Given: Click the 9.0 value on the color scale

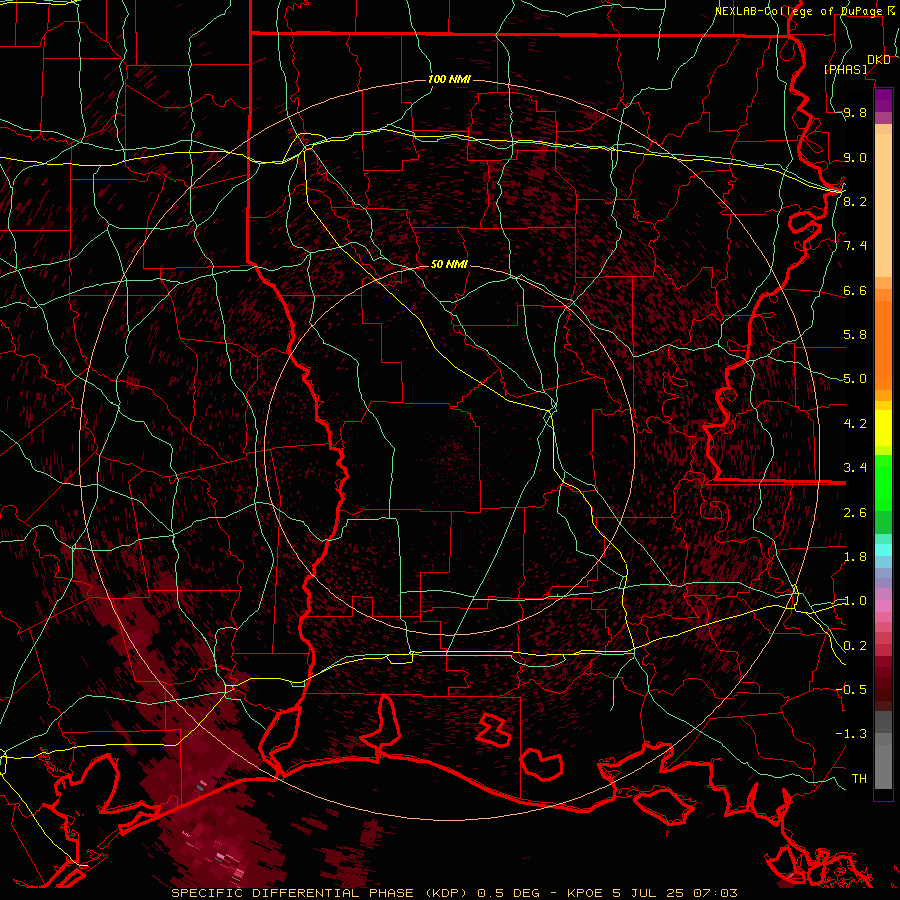Looking at the screenshot, I should click(855, 157).
